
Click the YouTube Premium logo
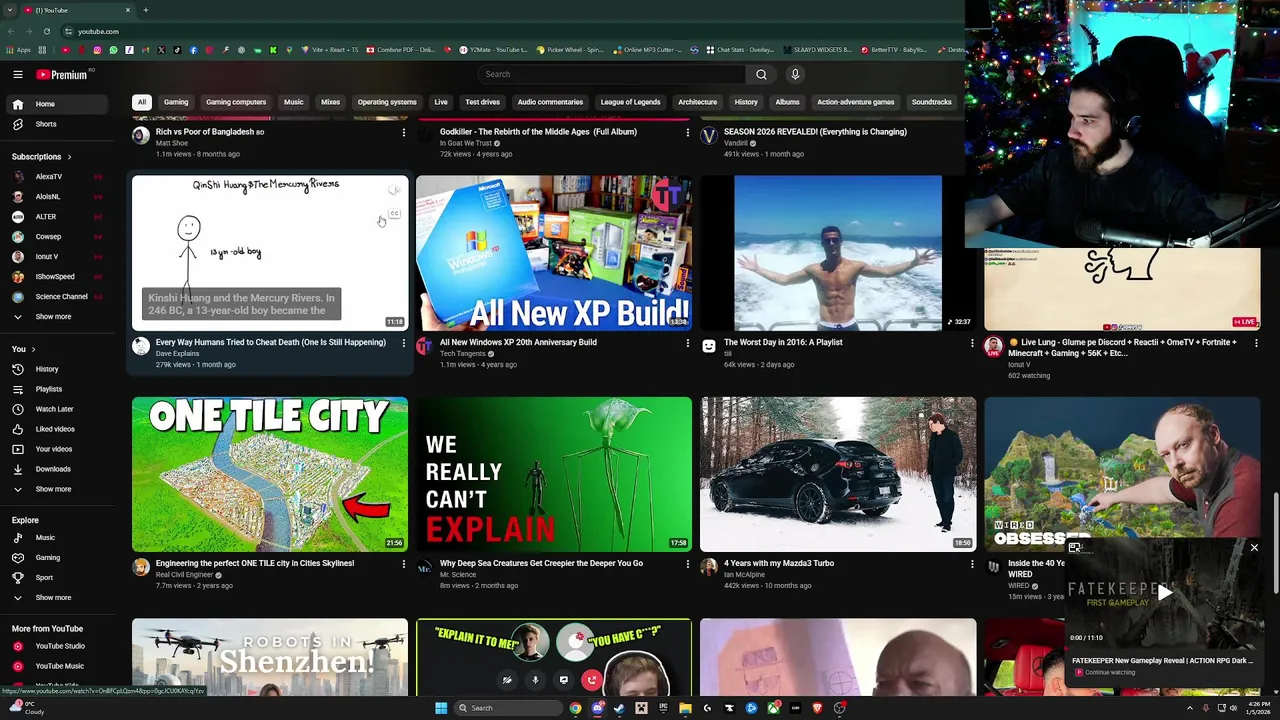point(63,74)
